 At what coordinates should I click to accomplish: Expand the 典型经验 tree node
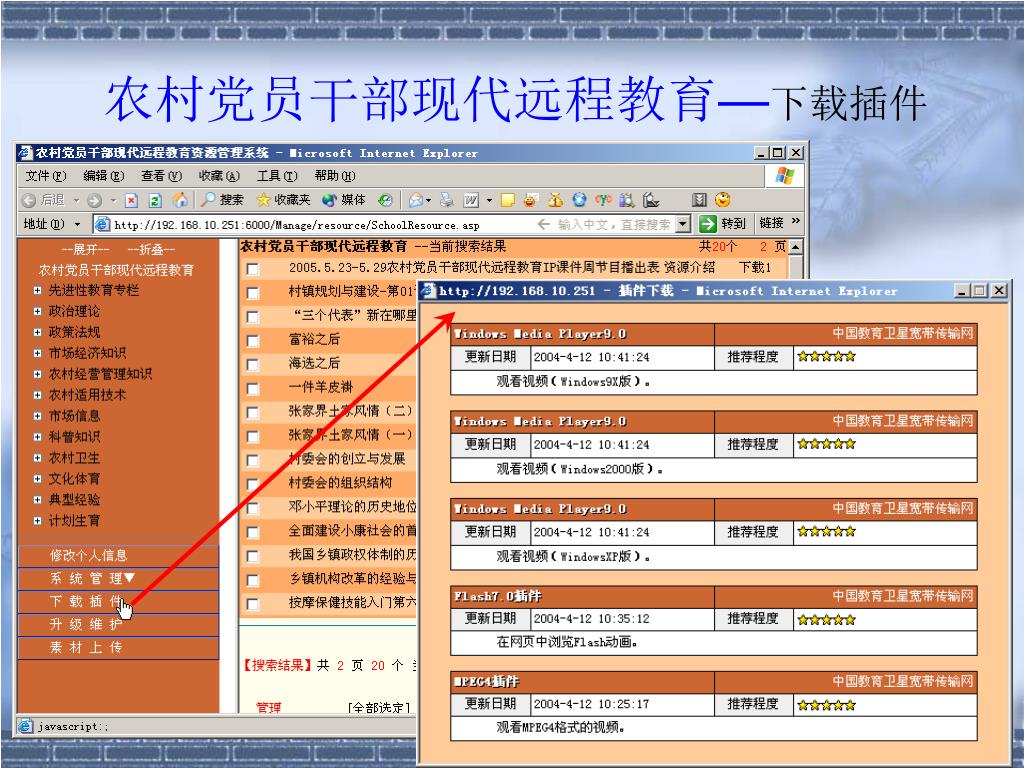(x=37, y=500)
